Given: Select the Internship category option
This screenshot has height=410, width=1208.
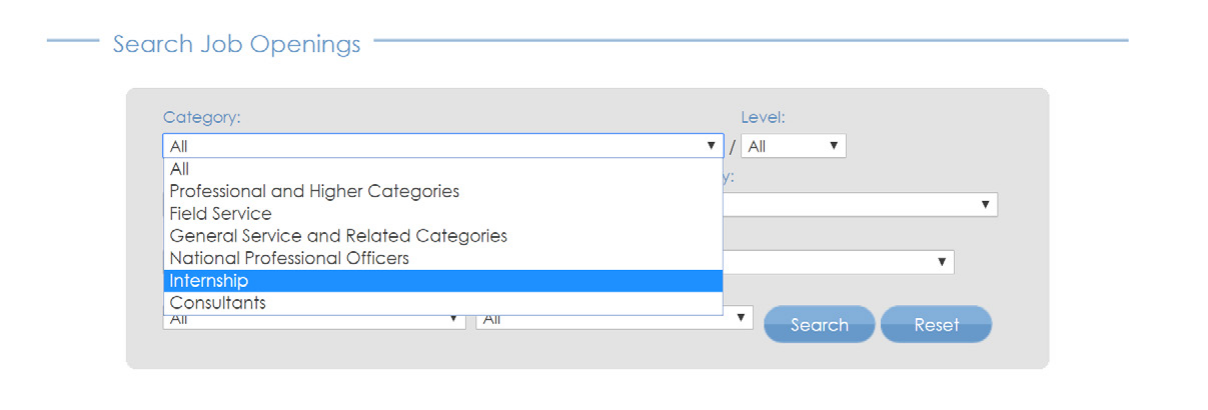Looking at the screenshot, I should pos(443,281).
